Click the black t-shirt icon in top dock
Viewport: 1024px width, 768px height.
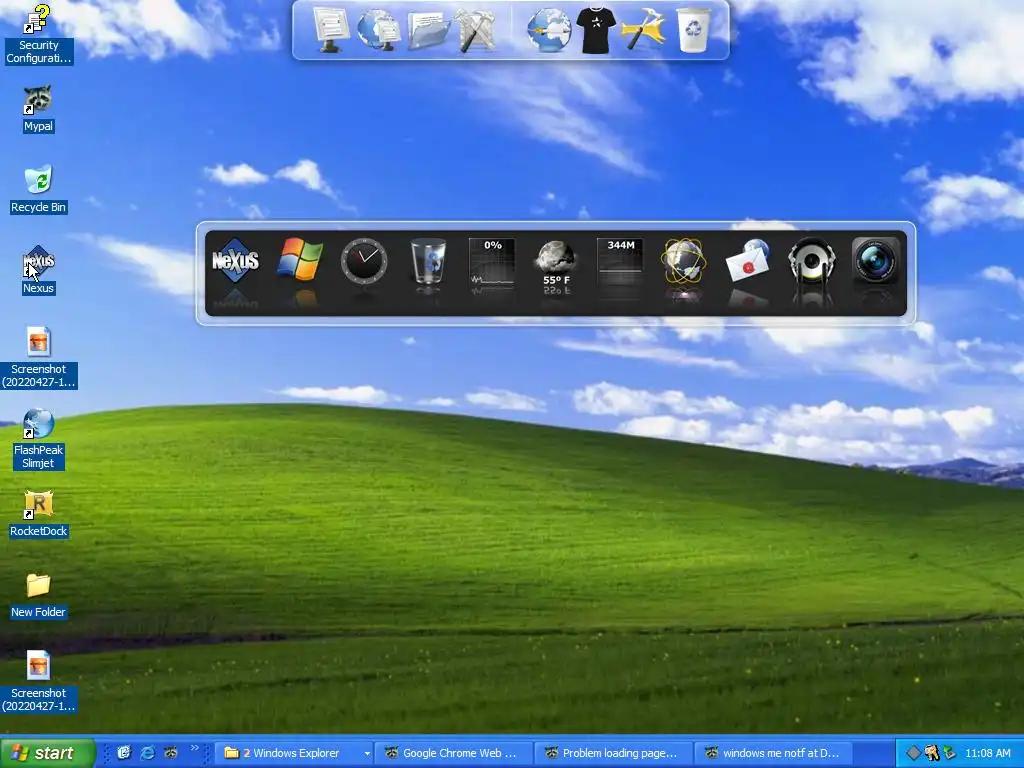pyautogui.click(x=596, y=30)
